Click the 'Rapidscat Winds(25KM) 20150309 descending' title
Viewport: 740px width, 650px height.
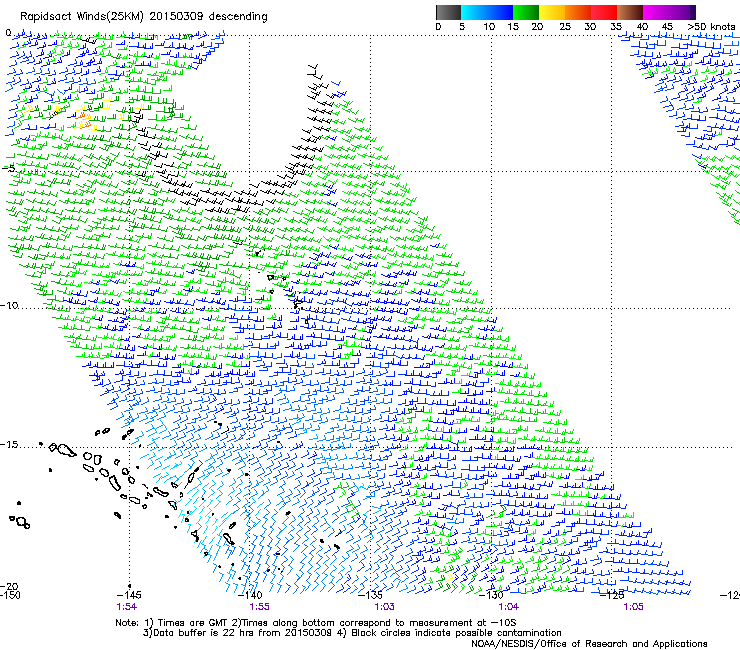point(143,17)
